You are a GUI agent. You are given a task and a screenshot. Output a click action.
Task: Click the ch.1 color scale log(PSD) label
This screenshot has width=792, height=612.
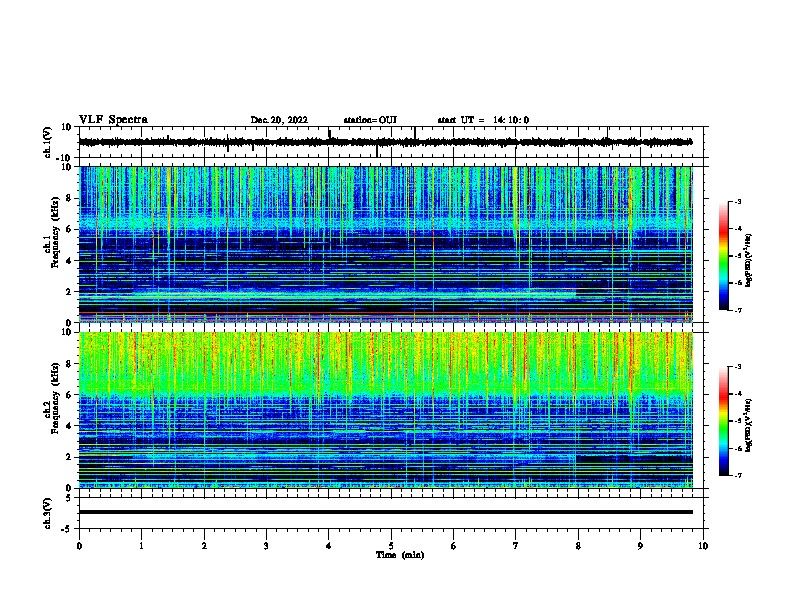[749, 261]
